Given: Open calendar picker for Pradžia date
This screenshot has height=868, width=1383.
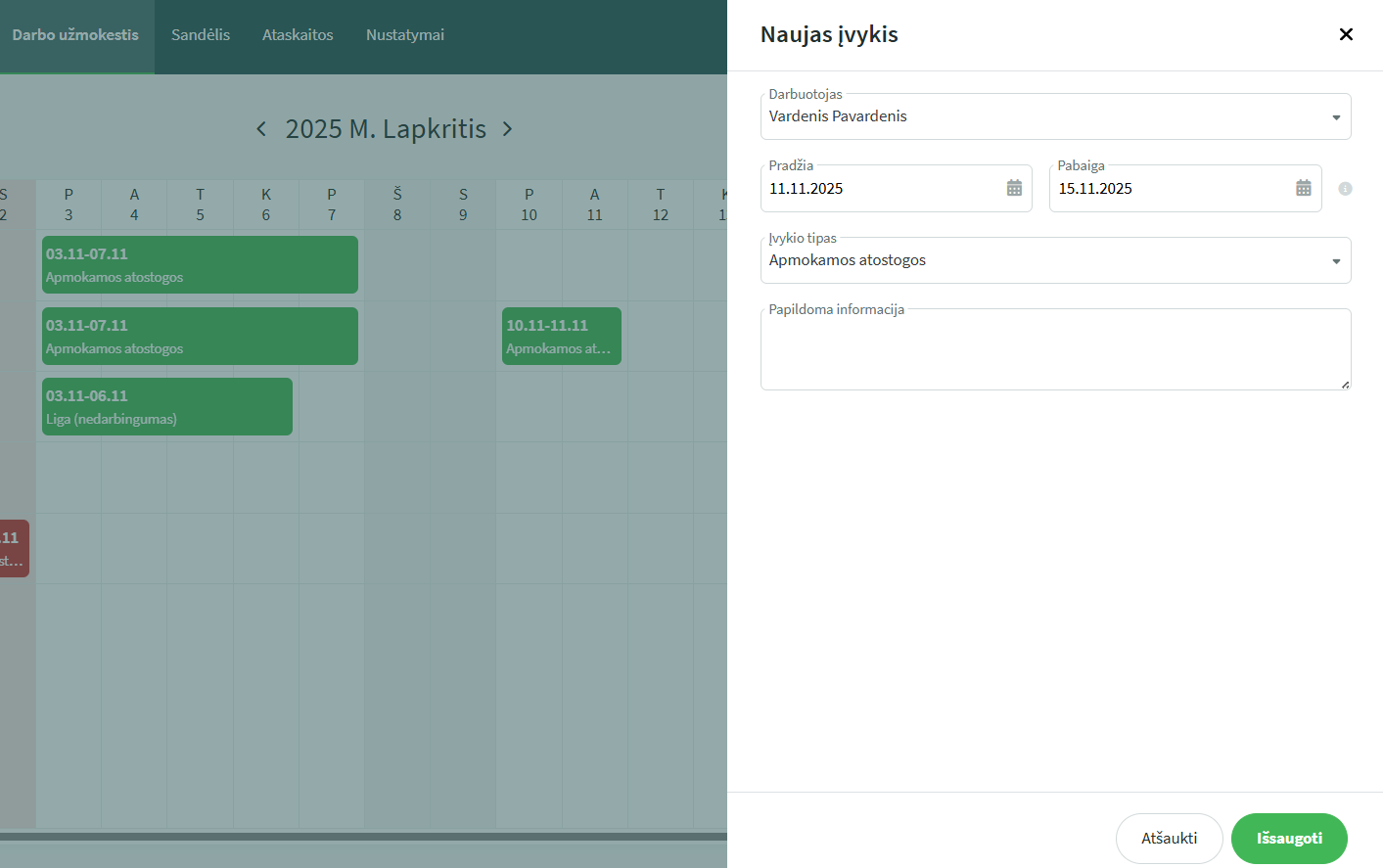Looking at the screenshot, I should (x=1014, y=188).
